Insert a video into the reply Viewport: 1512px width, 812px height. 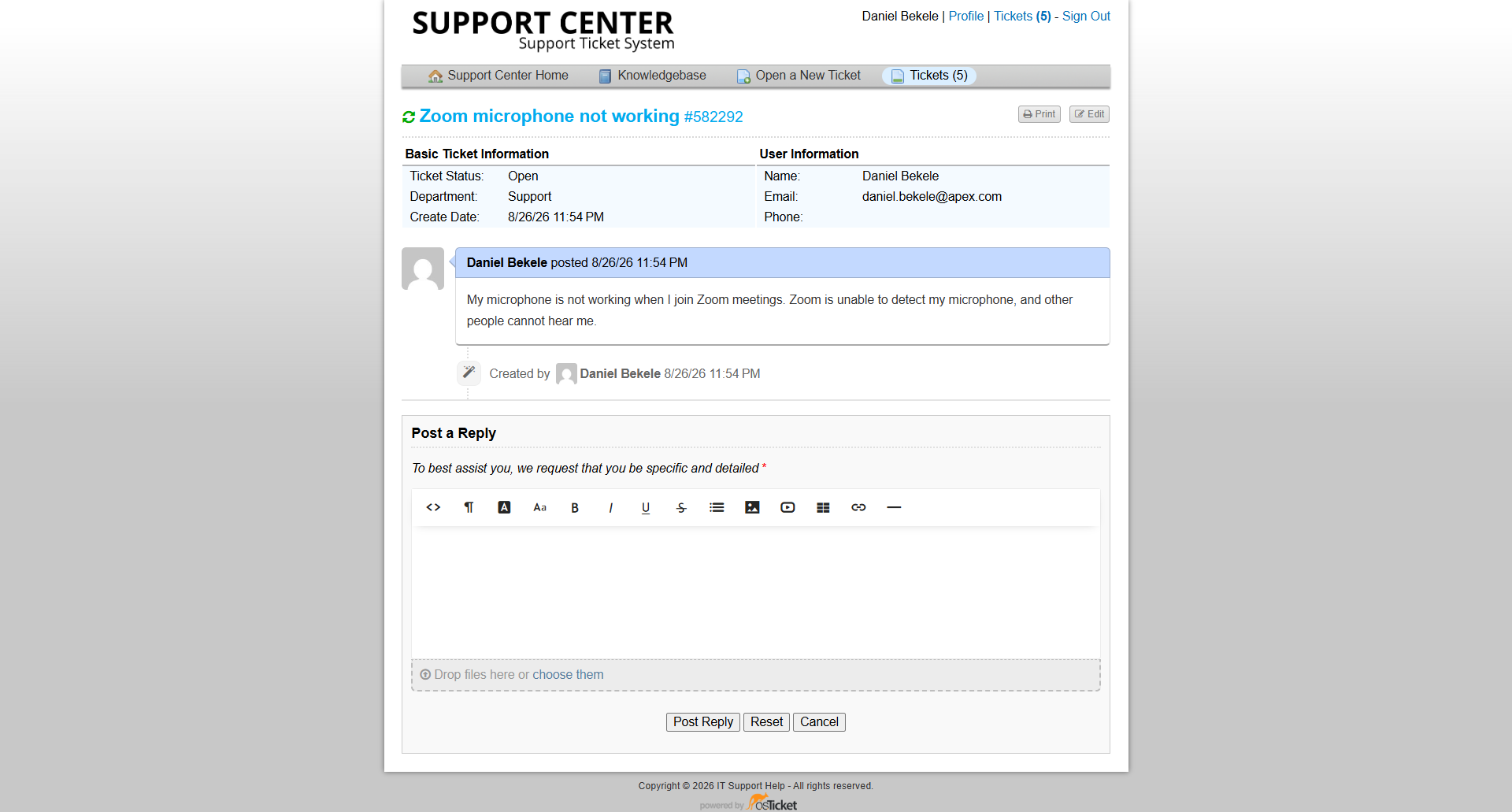pos(787,508)
